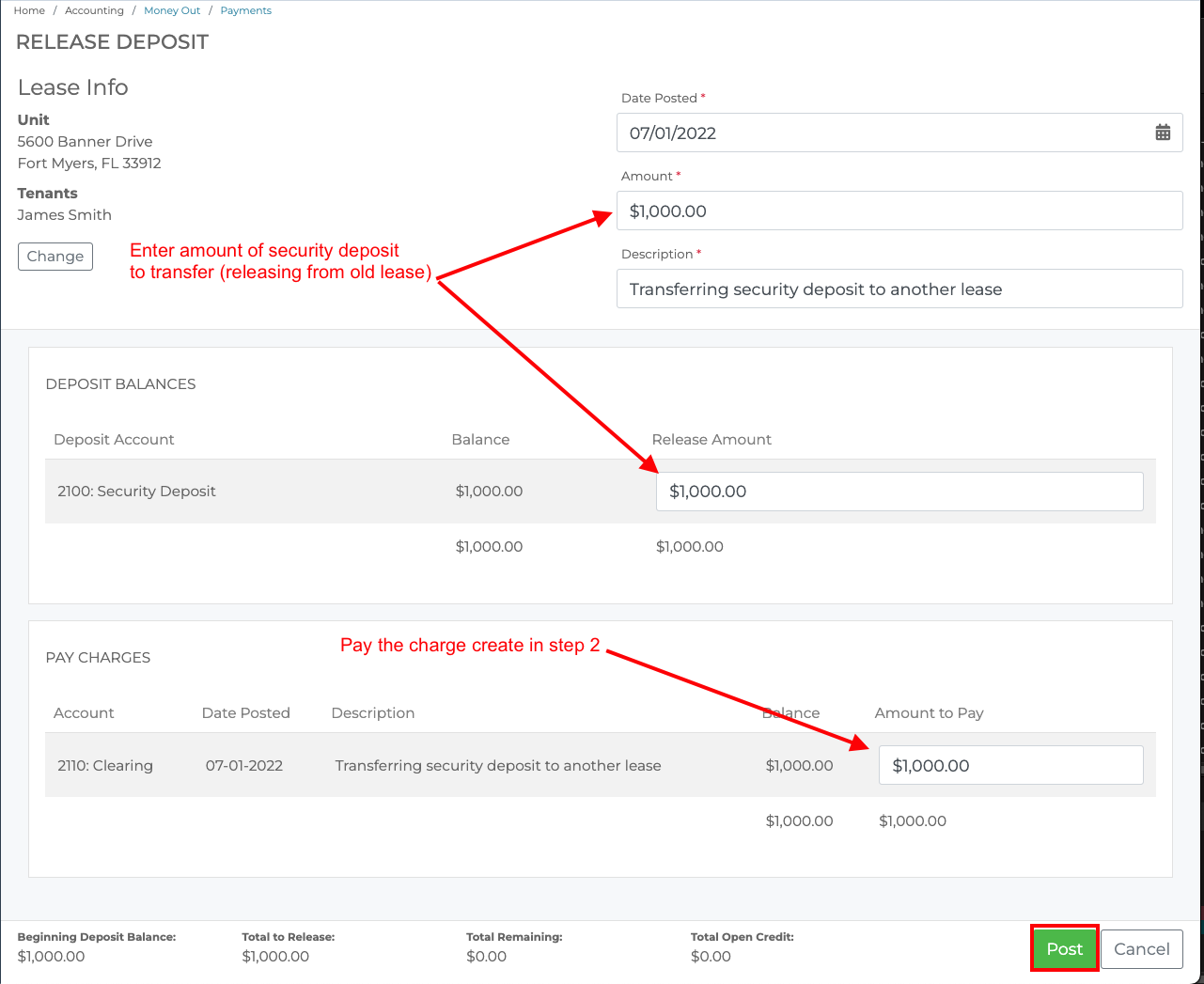1204x984 pixels.
Task: Click the Date Posted input showing 07/01/2022
Action: 846,133
